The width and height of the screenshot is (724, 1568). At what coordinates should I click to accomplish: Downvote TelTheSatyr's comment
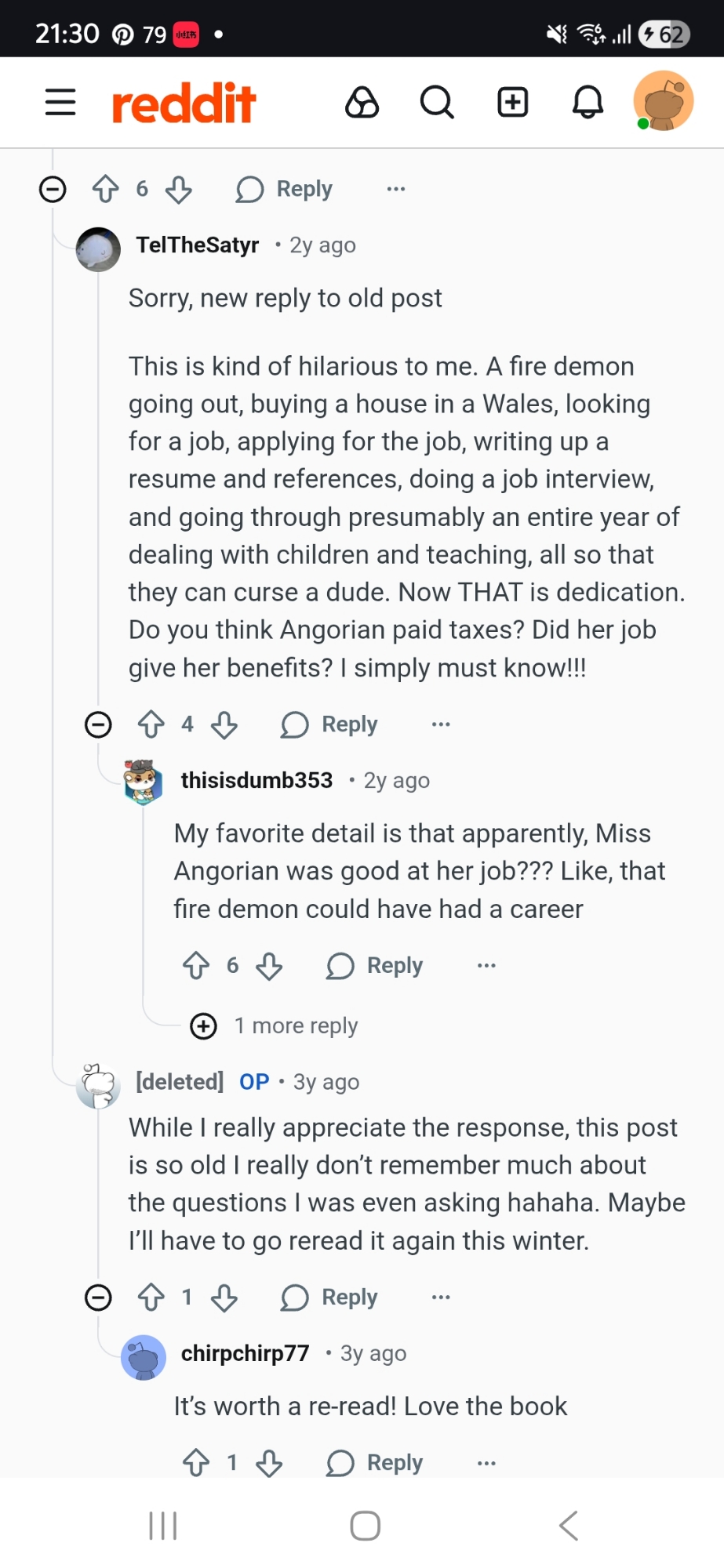point(224,724)
